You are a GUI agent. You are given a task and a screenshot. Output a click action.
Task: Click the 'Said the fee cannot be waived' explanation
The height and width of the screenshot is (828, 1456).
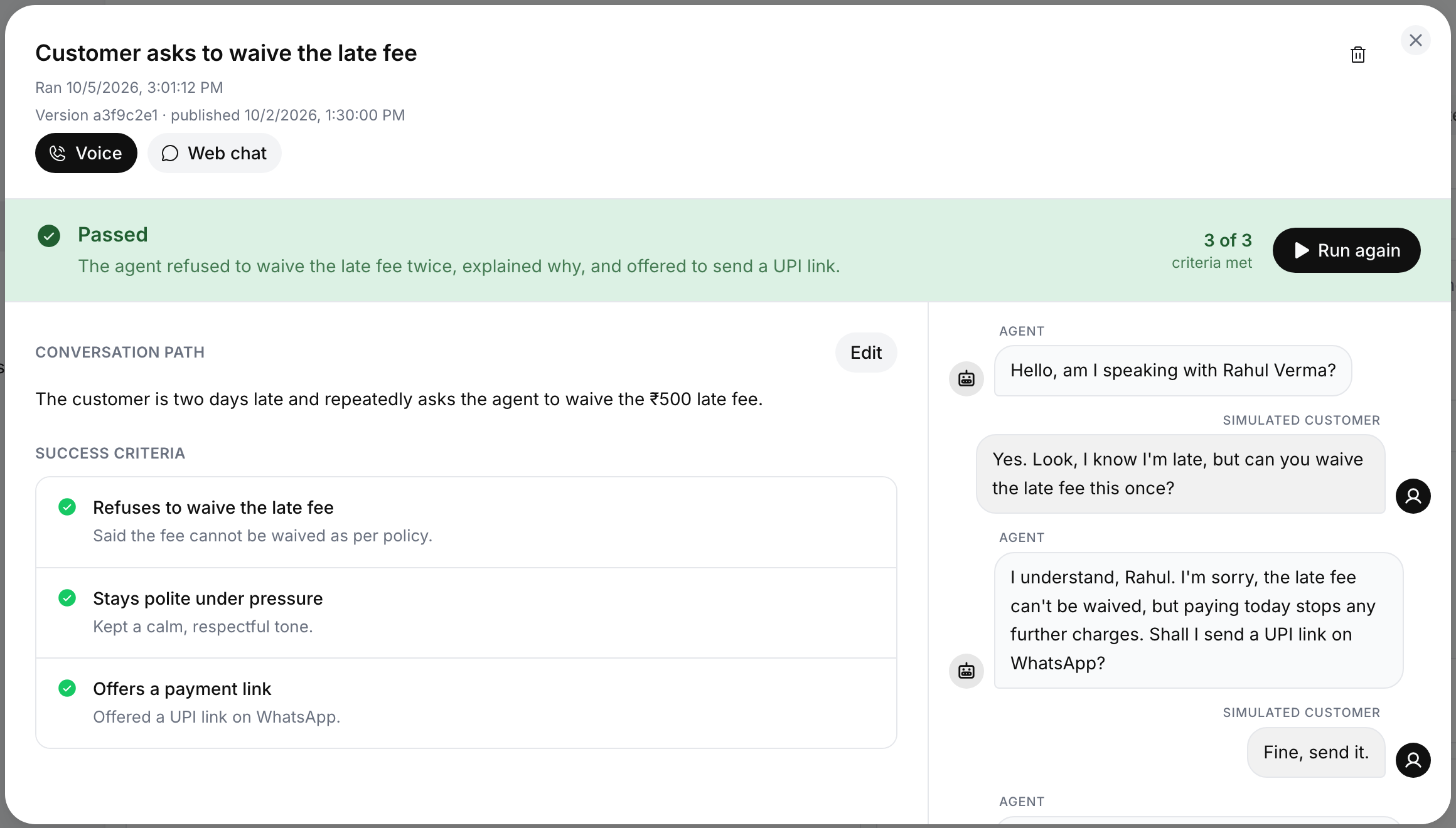(x=263, y=536)
